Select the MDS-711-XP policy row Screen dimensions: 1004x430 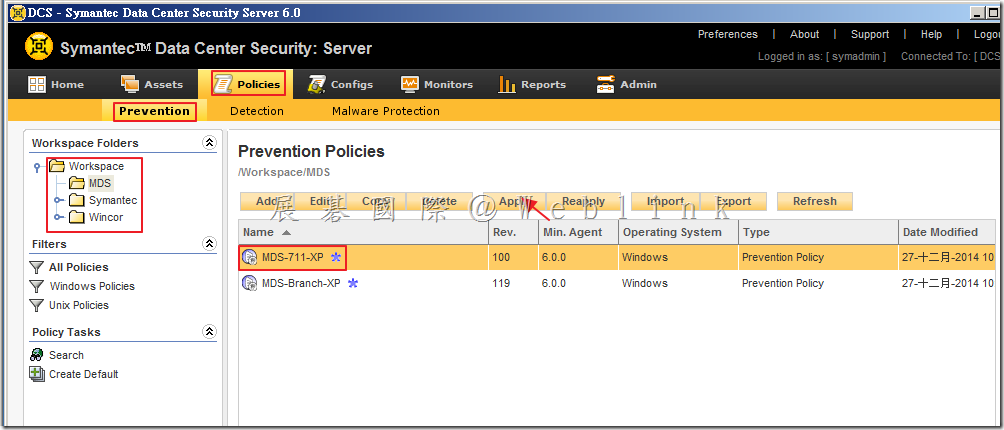pyautogui.click(x=617, y=257)
